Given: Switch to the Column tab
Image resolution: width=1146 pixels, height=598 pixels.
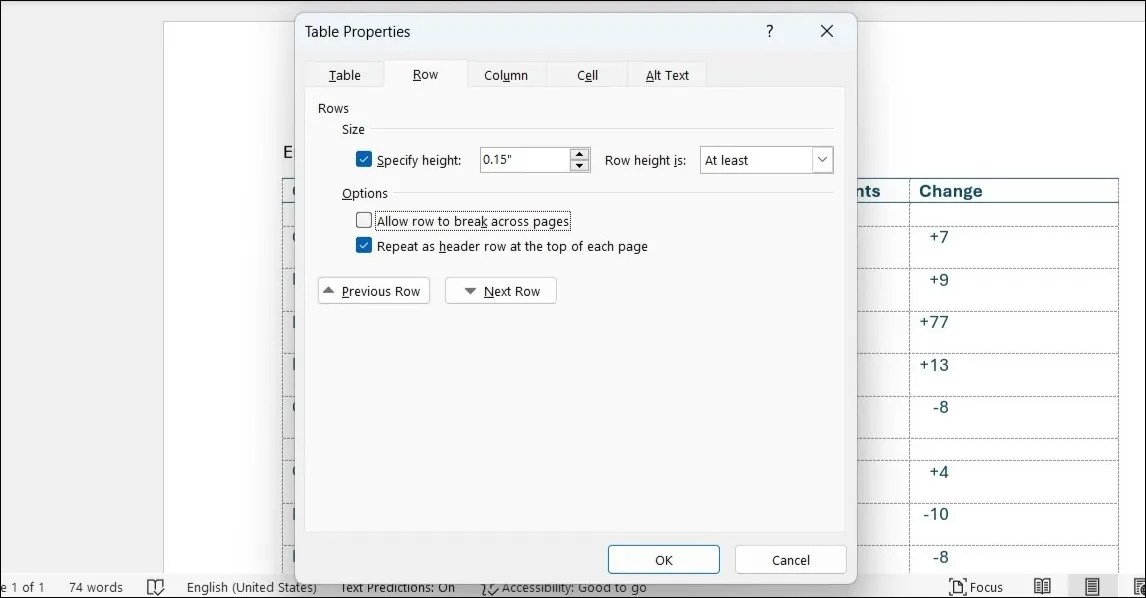Looking at the screenshot, I should (x=506, y=74).
